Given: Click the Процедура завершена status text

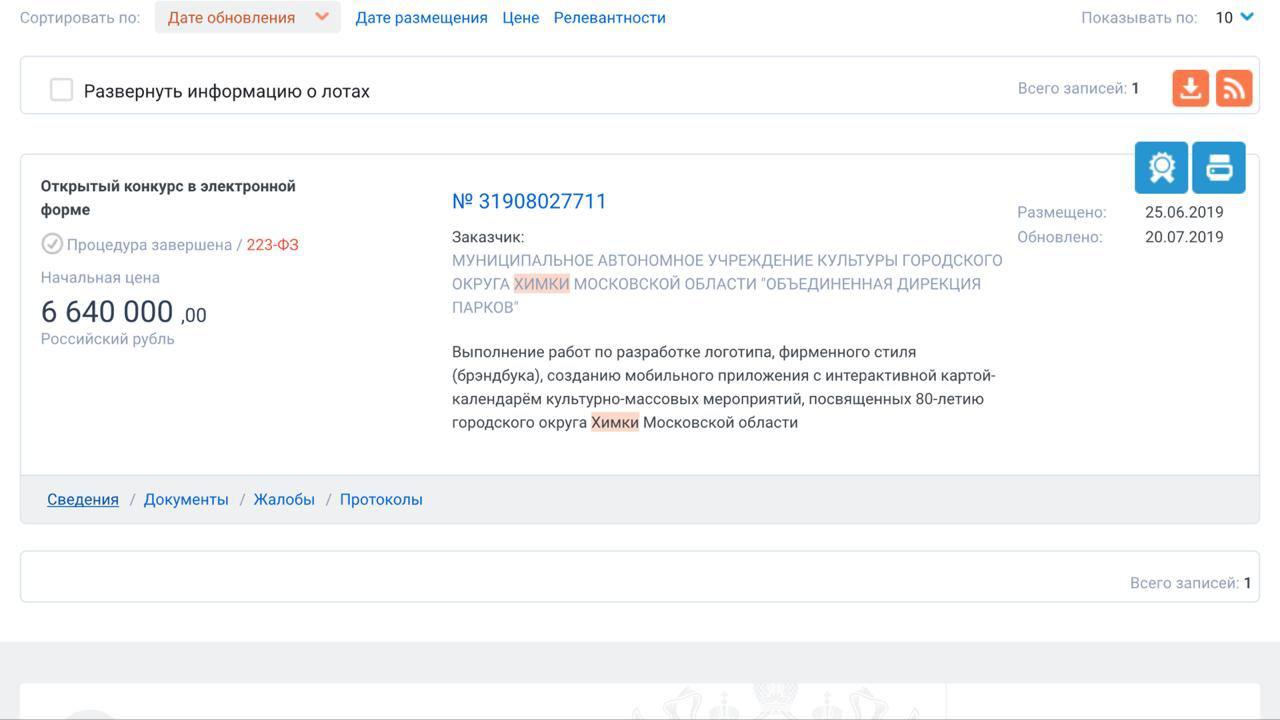Looking at the screenshot, I should point(149,244).
